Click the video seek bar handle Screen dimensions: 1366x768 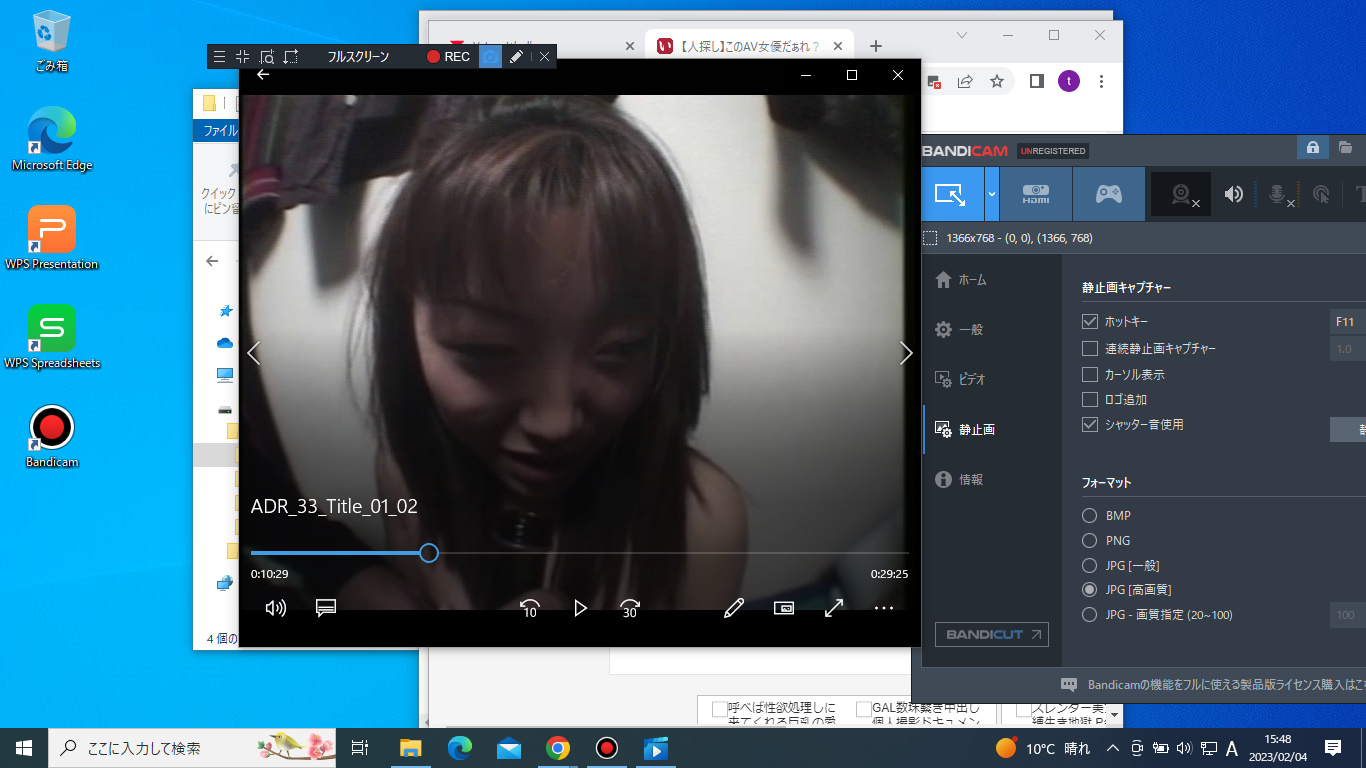click(429, 553)
